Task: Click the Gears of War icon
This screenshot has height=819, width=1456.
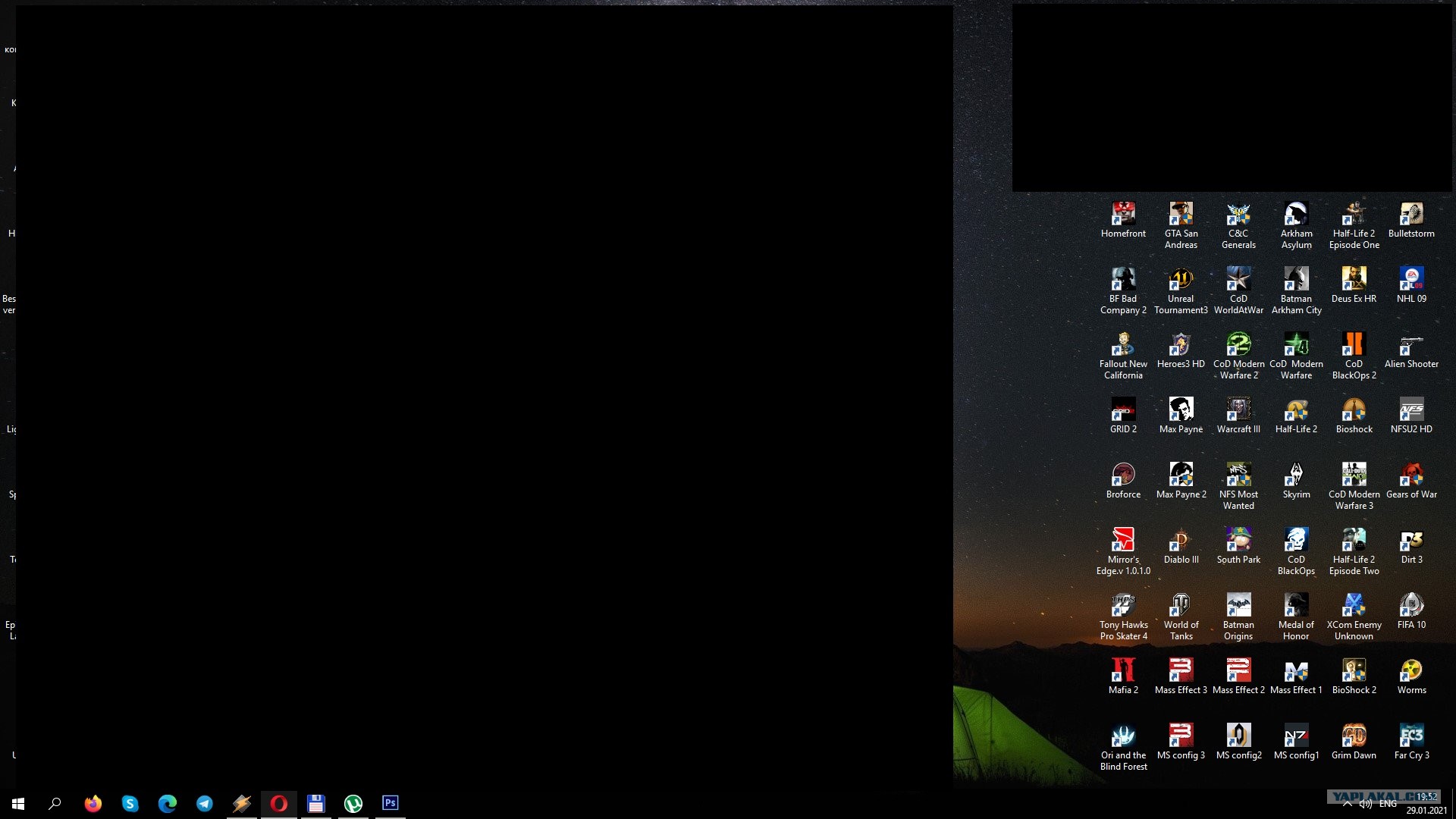Action: coord(1411,481)
